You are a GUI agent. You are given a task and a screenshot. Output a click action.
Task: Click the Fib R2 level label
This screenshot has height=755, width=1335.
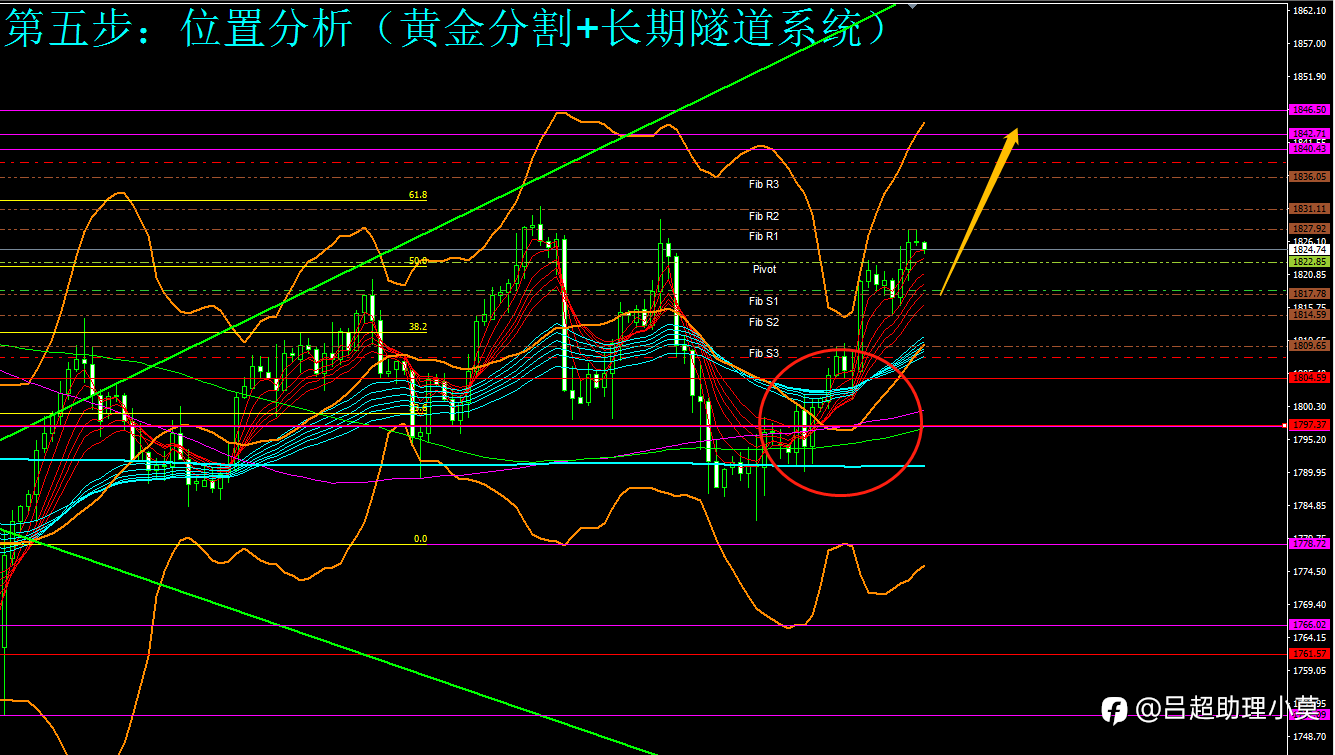(x=764, y=216)
